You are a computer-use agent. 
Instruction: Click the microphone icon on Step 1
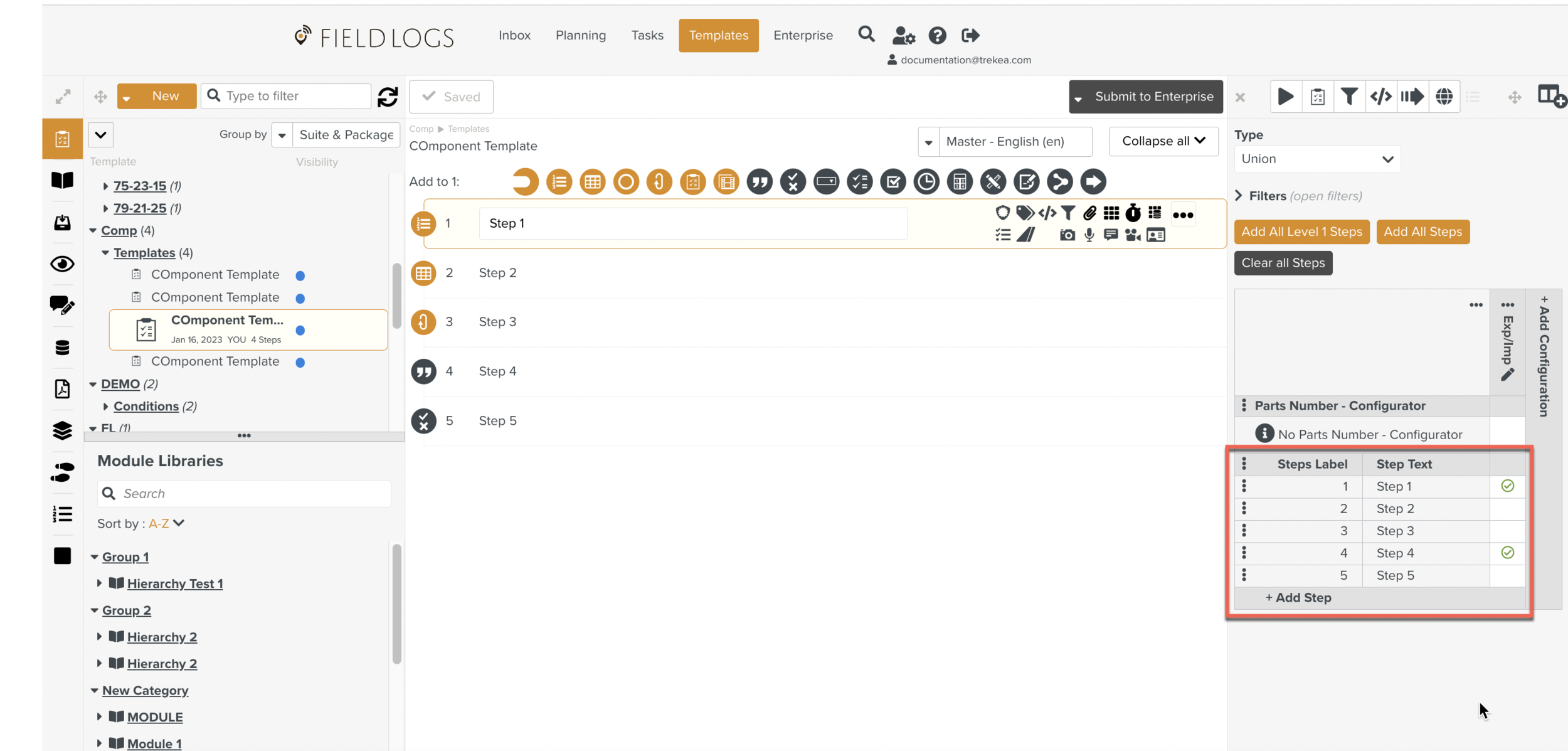pos(1089,235)
